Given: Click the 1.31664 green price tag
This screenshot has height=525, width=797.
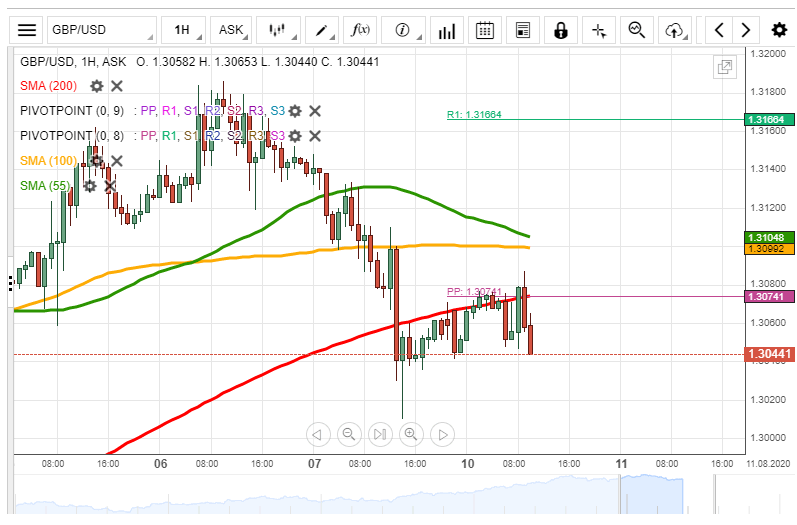Looking at the screenshot, I should [x=769, y=119].
